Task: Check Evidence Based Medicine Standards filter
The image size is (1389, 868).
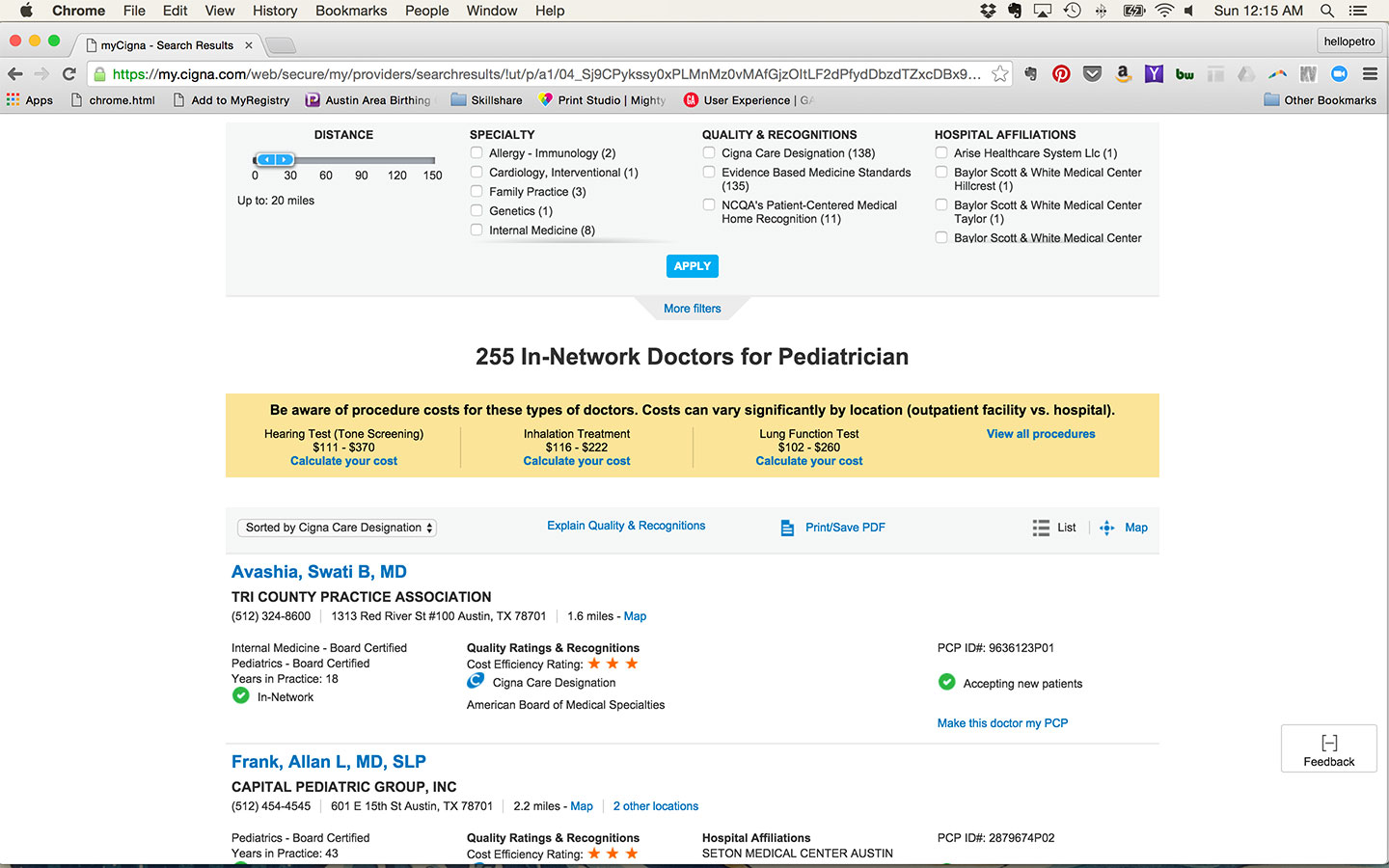Action: pos(709,172)
